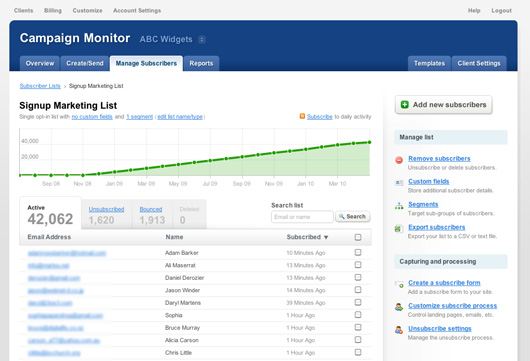This screenshot has height=361, width=530.
Task: Open Customize subscribe process link
Action: pos(452,306)
